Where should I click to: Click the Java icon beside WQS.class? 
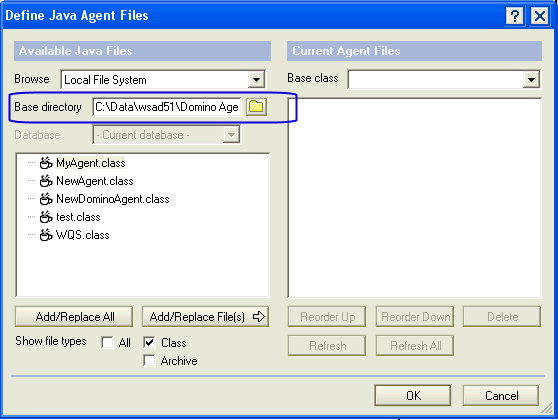click(x=46, y=235)
